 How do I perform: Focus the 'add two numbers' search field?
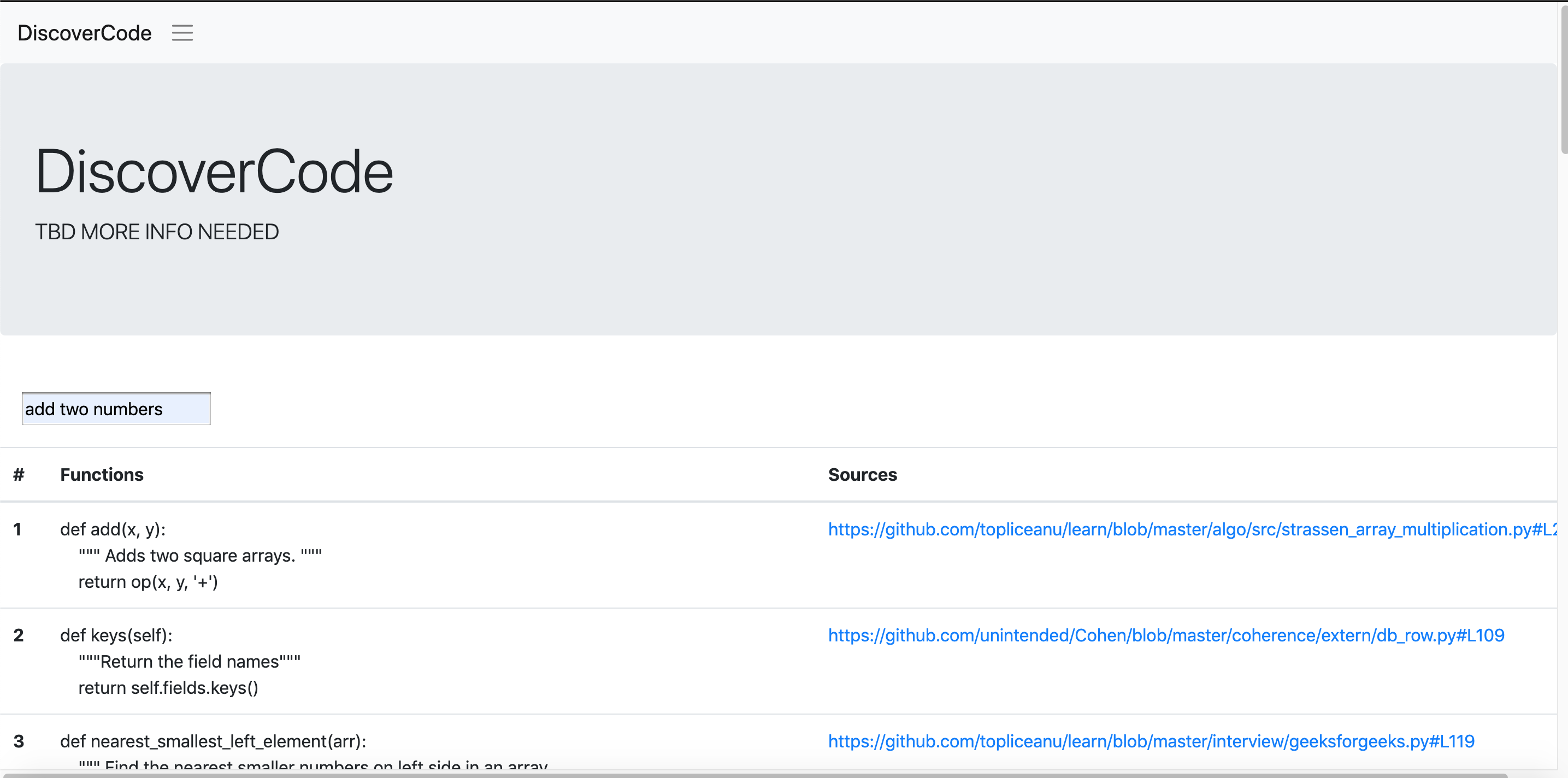coord(116,409)
